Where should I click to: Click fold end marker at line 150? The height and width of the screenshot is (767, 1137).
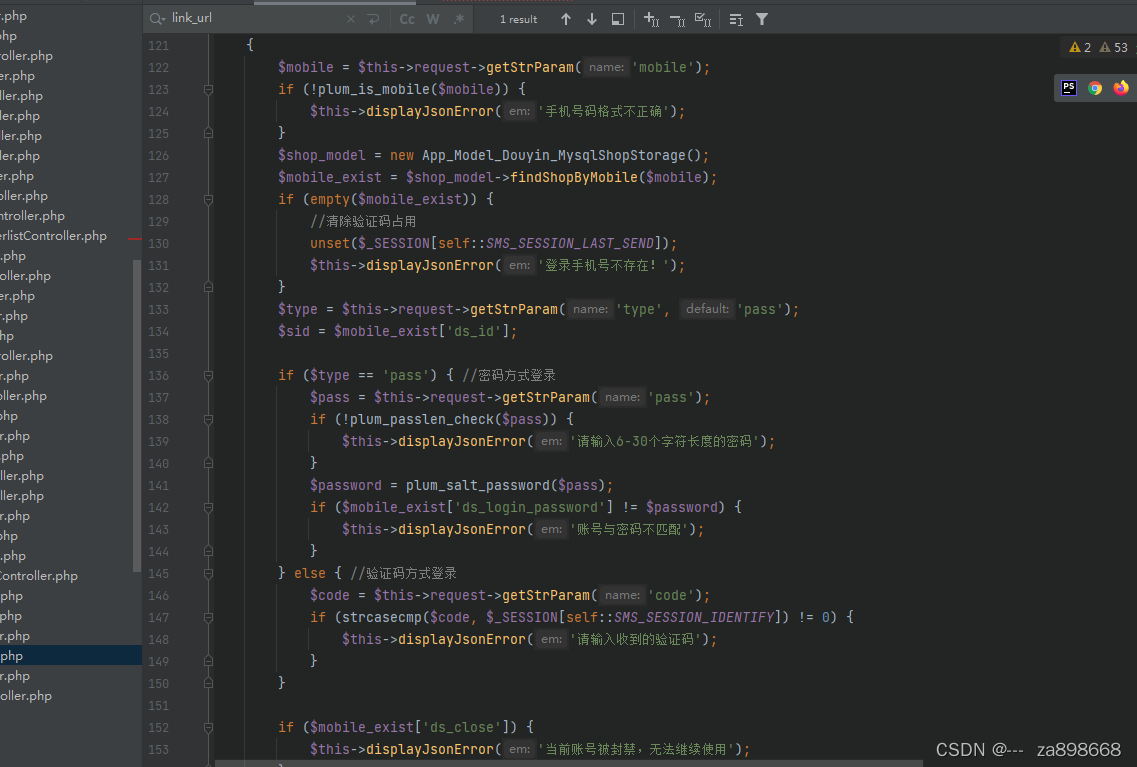(x=208, y=683)
